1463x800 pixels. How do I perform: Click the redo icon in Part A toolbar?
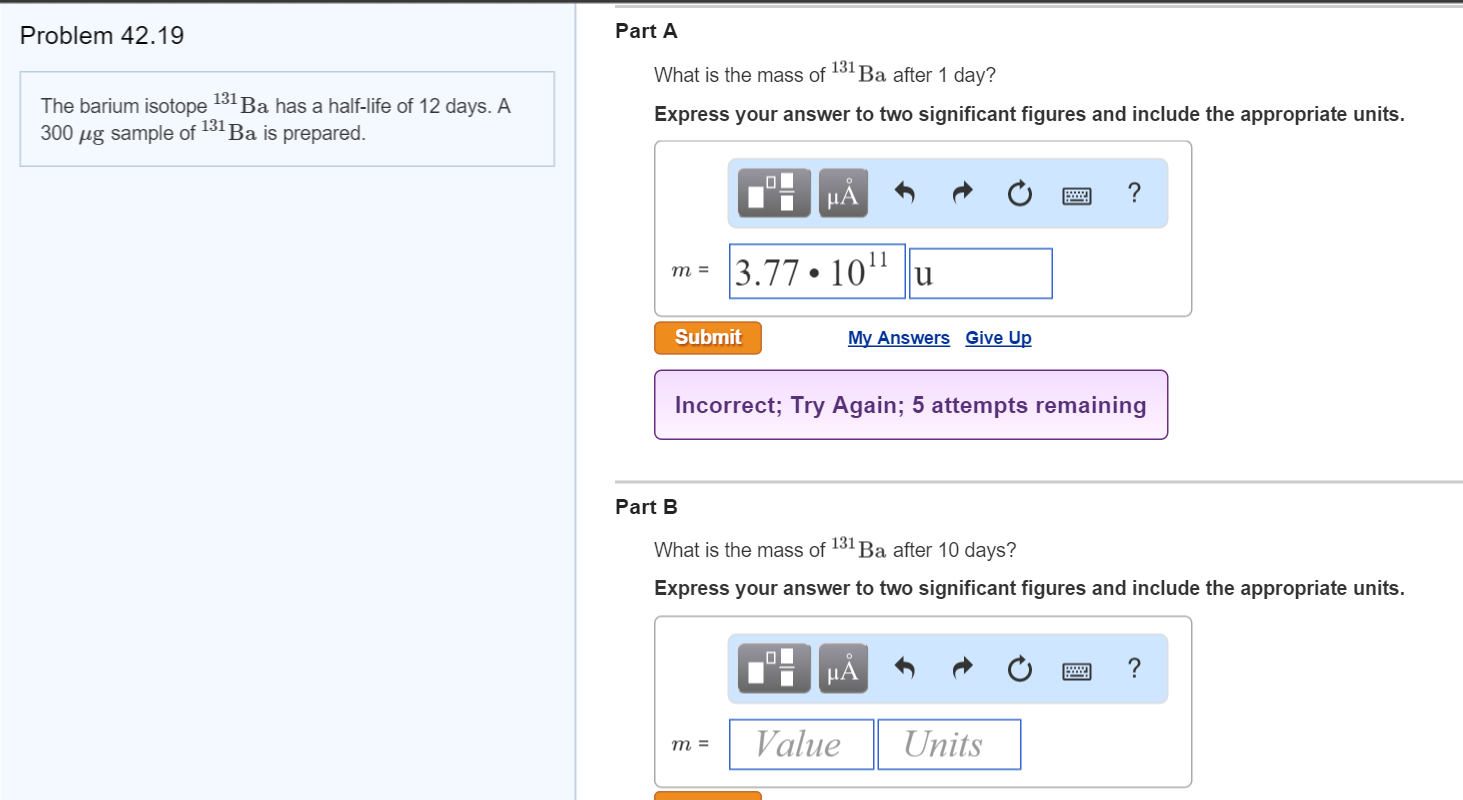pyautogui.click(x=961, y=192)
